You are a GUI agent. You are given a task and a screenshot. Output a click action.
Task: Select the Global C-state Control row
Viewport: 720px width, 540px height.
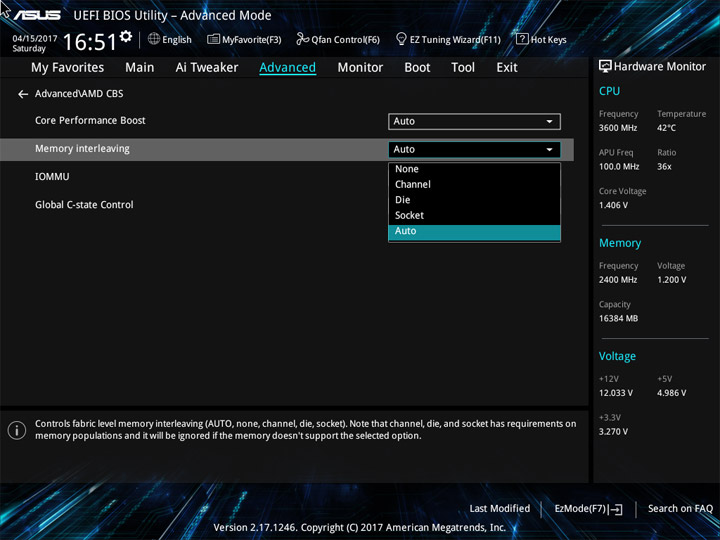(x=84, y=205)
